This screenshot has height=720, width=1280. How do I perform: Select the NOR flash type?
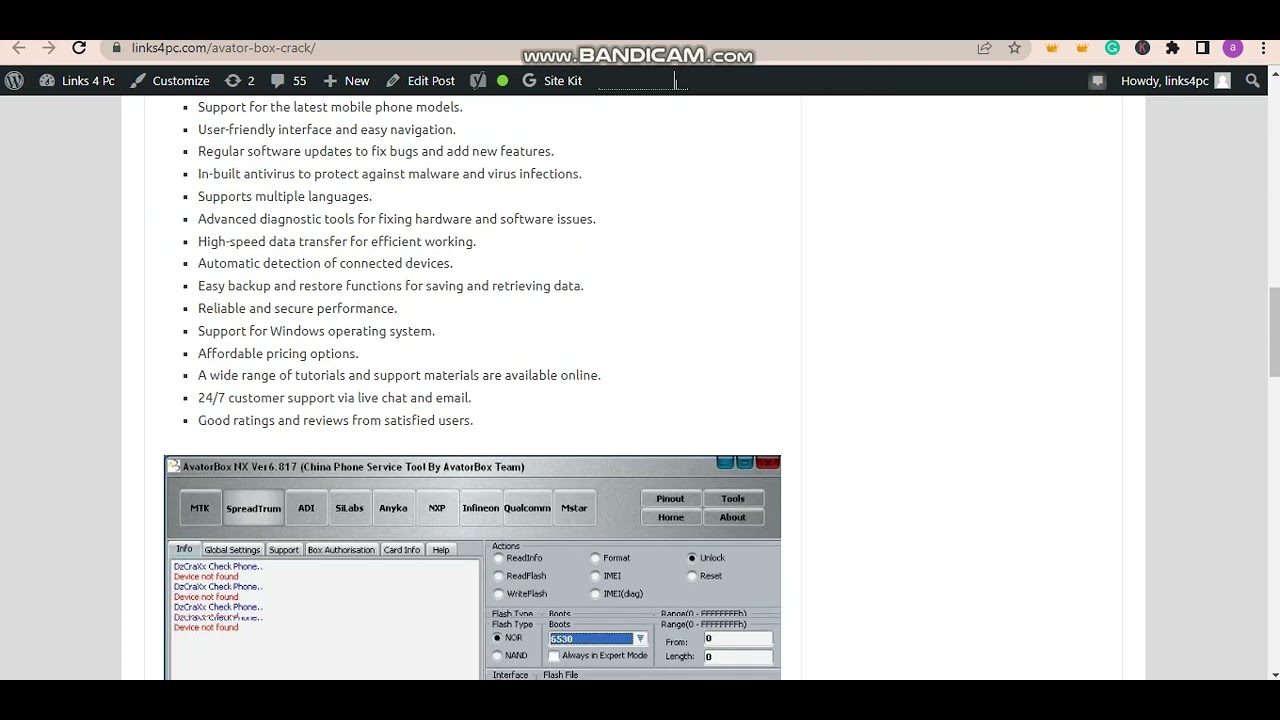[497, 638]
